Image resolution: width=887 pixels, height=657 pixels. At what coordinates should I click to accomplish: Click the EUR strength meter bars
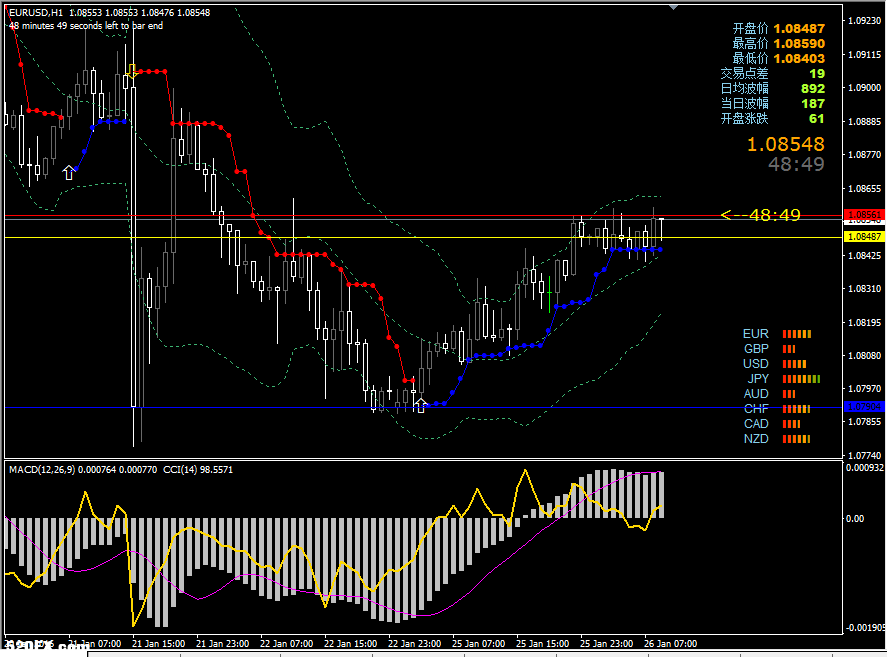pyautogui.click(x=797, y=334)
